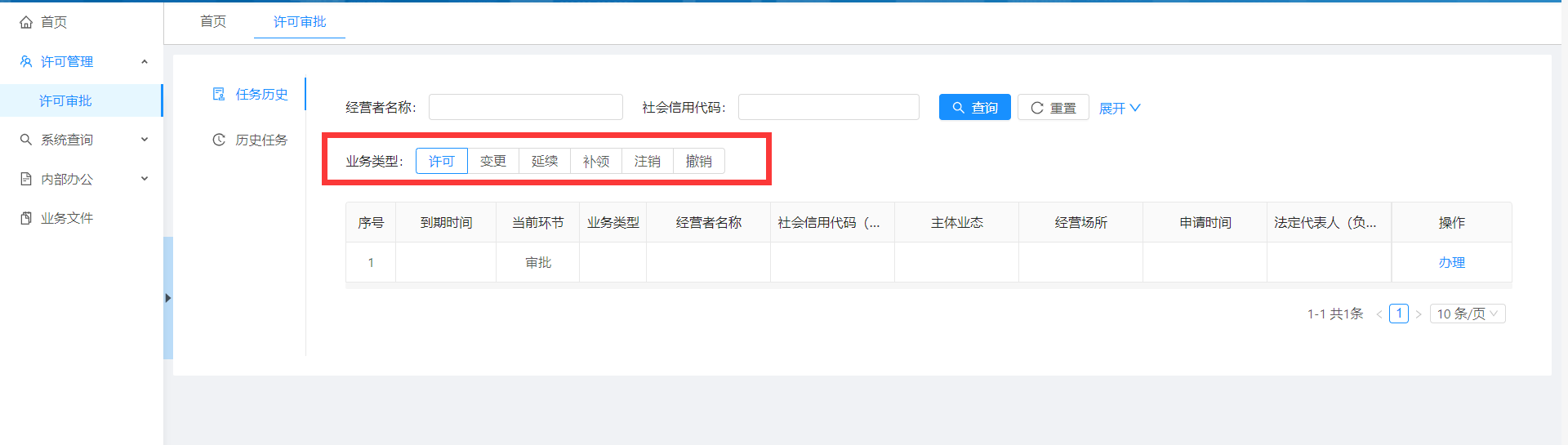Collapse the 许可管理 menu chevron
The image size is (1568, 445).
click(x=145, y=61)
